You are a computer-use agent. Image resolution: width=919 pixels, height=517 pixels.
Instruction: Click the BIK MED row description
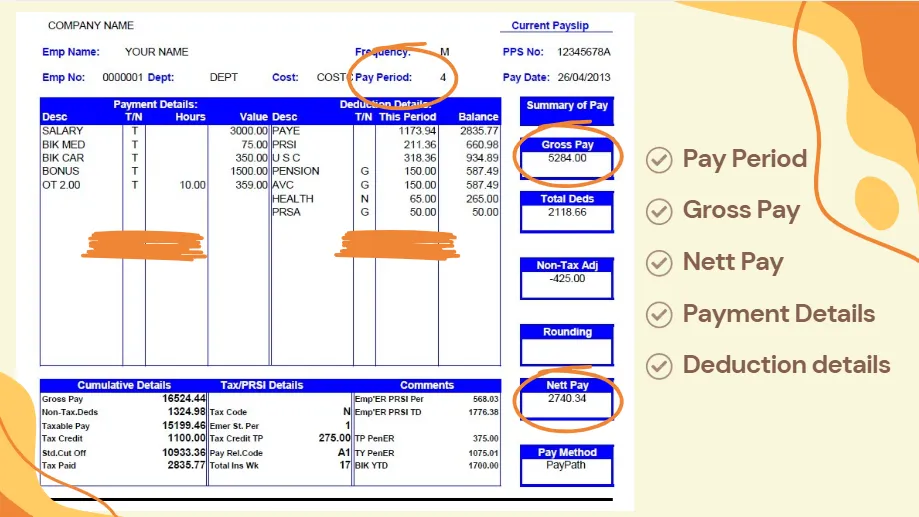[63, 144]
